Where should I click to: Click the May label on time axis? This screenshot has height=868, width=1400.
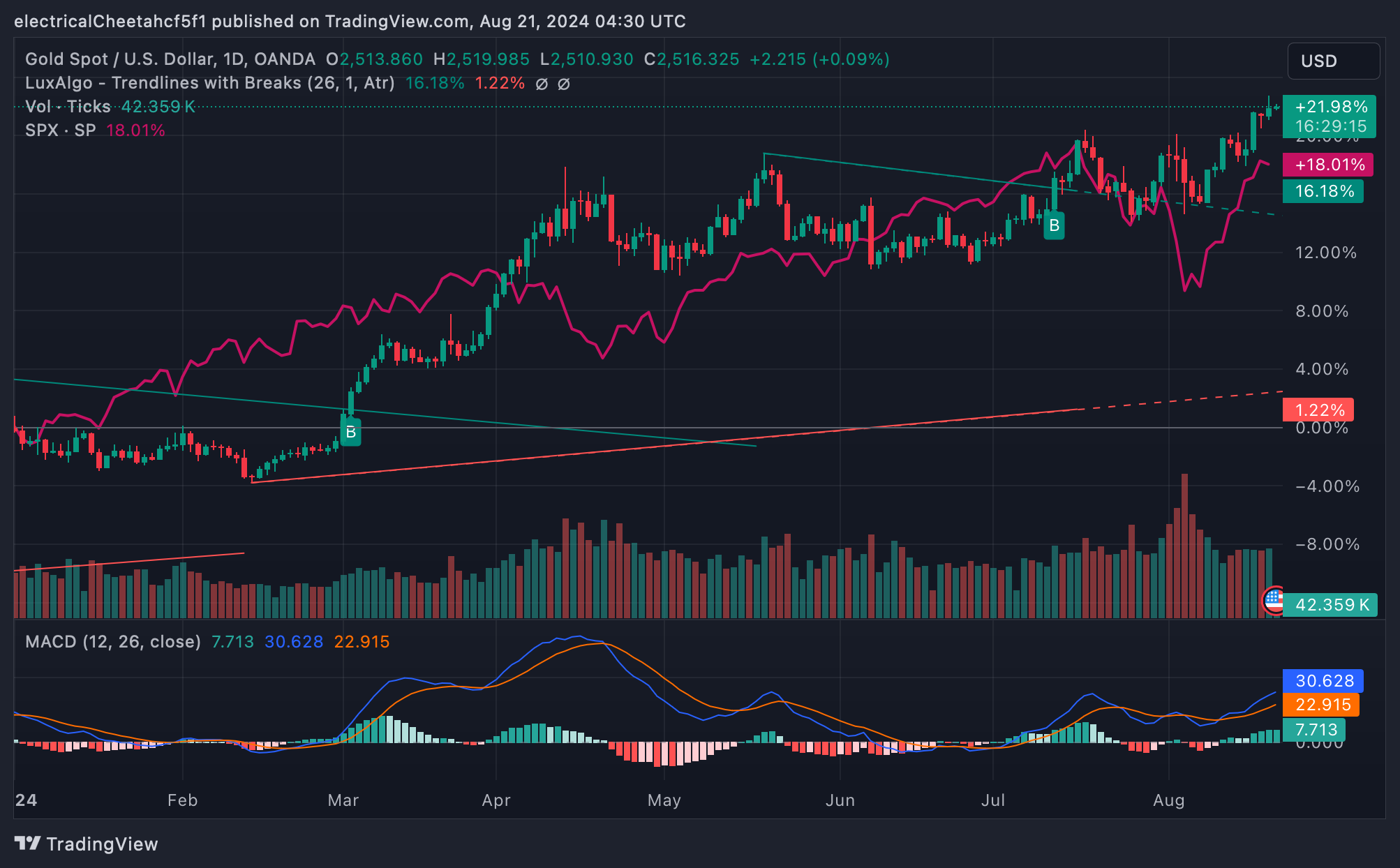[x=664, y=800]
